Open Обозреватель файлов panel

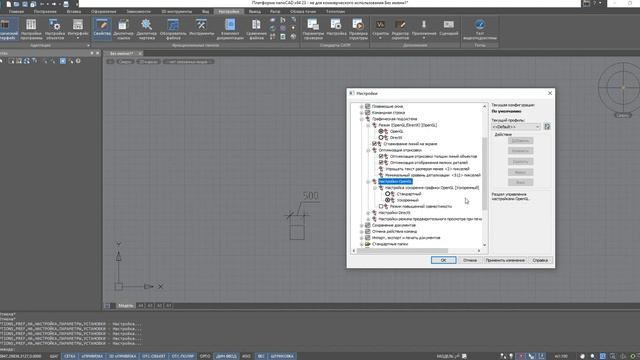pyautogui.click(x=173, y=29)
